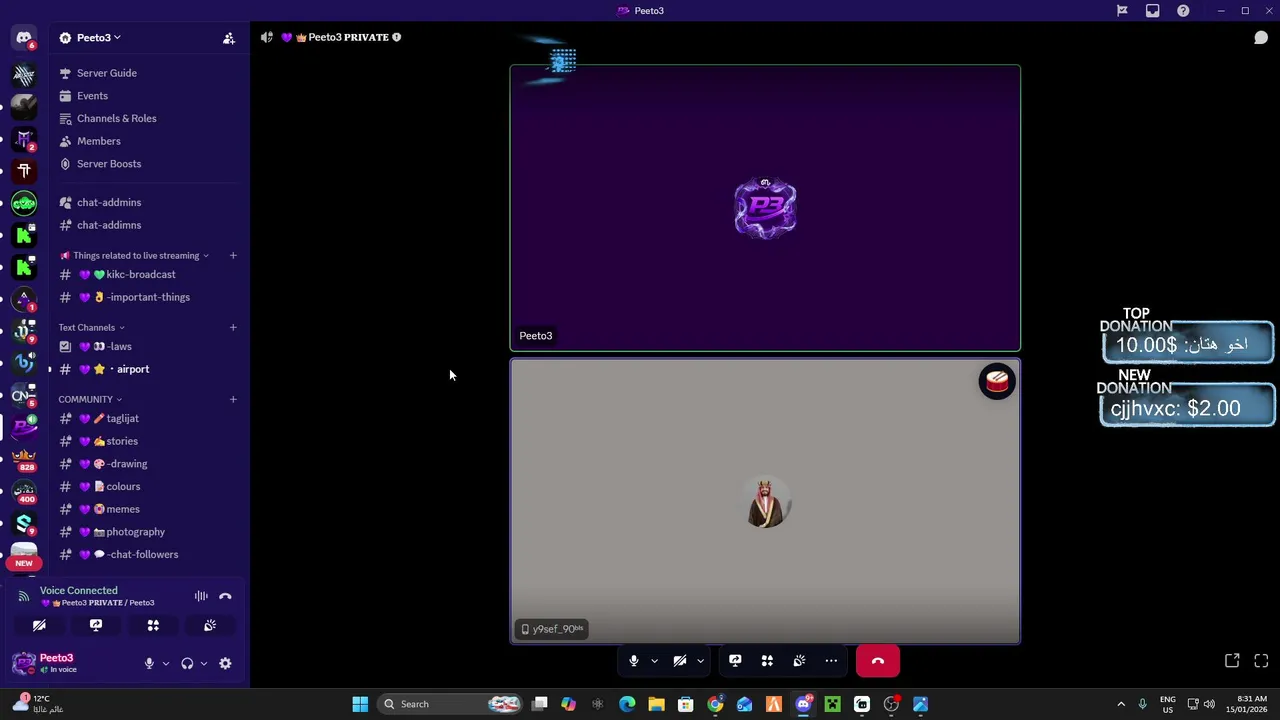Open the chat bubble icon top right

pyautogui.click(x=1261, y=38)
